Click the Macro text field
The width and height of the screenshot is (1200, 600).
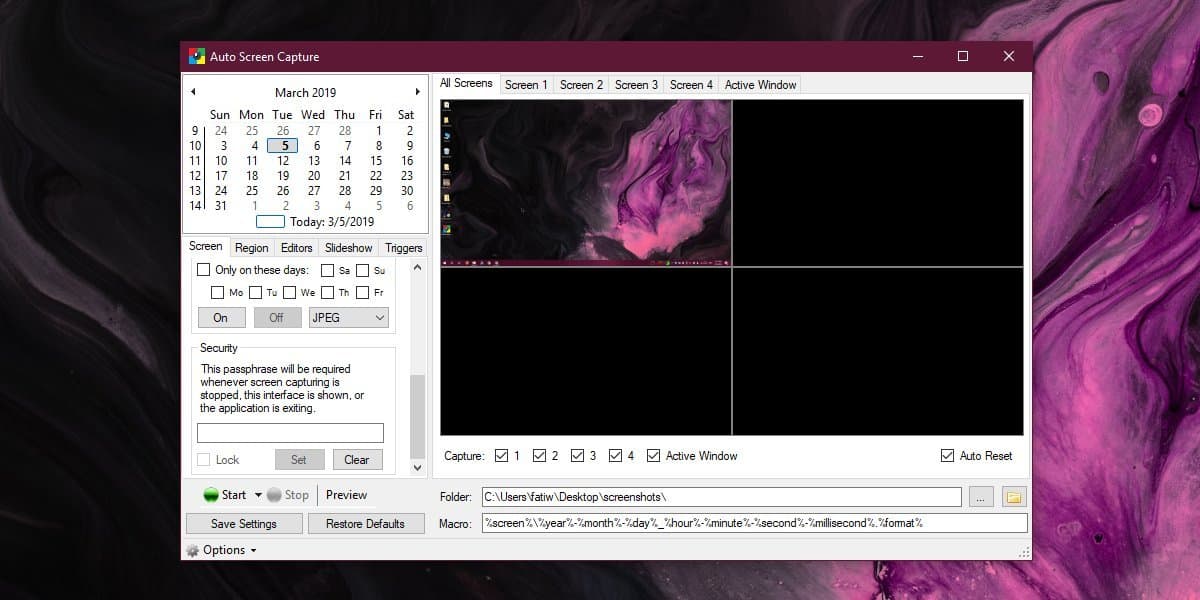point(754,523)
